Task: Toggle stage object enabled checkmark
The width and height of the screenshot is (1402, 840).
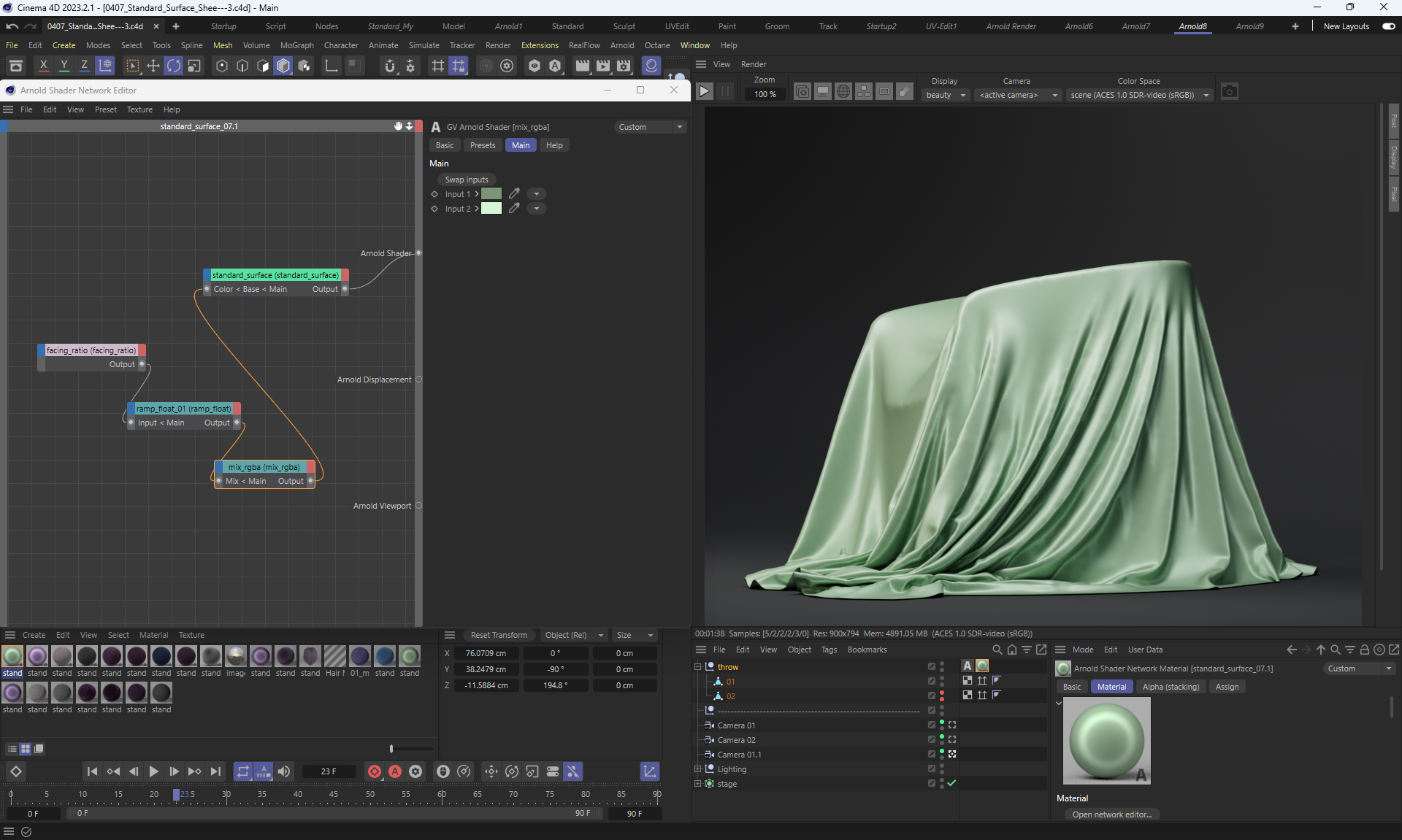Action: 951,783
